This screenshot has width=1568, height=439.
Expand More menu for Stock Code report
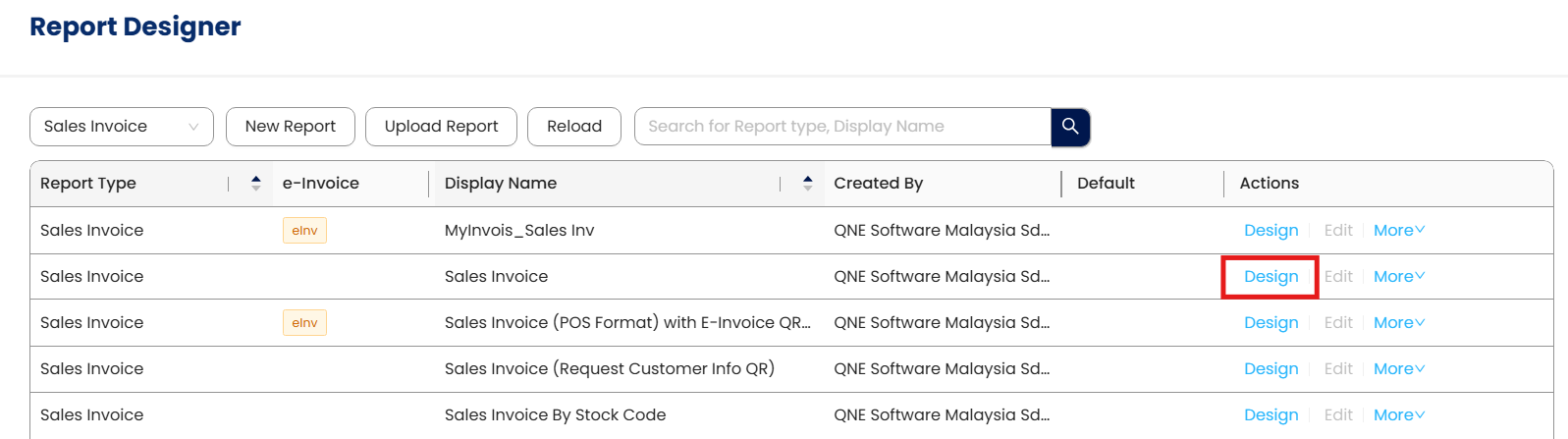(x=1398, y=415)
